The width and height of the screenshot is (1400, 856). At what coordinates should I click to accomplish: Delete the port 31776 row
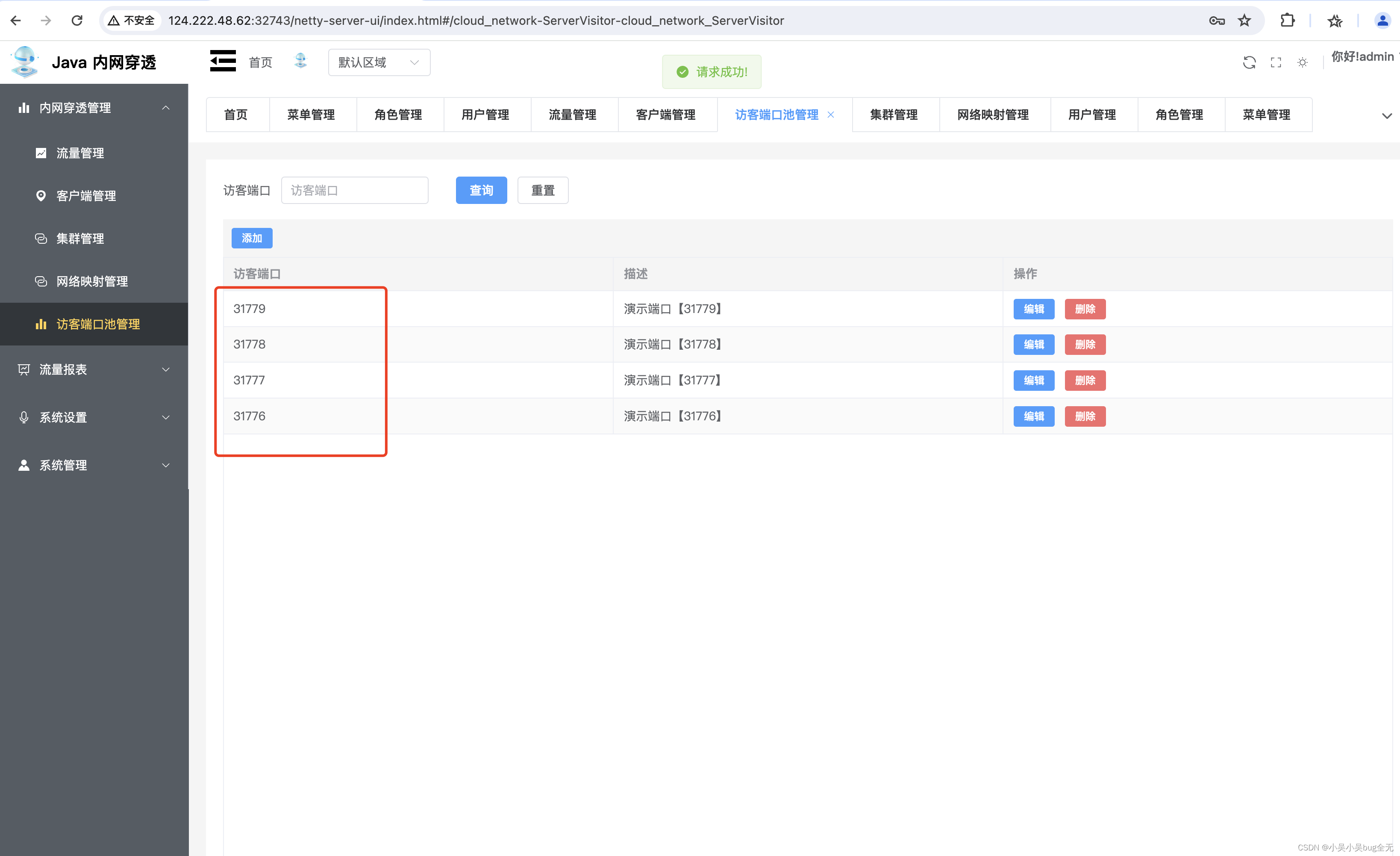tap(1085, 416)
